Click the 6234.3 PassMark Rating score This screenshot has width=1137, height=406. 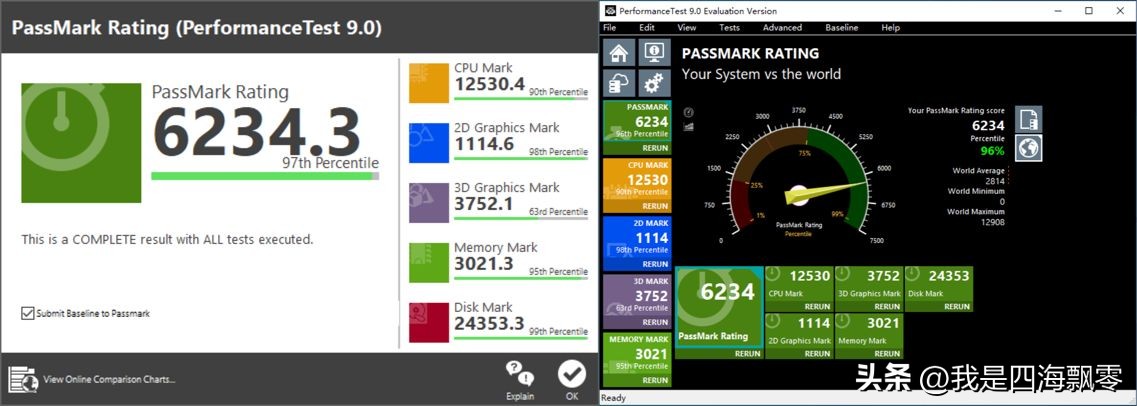point(257,133)
